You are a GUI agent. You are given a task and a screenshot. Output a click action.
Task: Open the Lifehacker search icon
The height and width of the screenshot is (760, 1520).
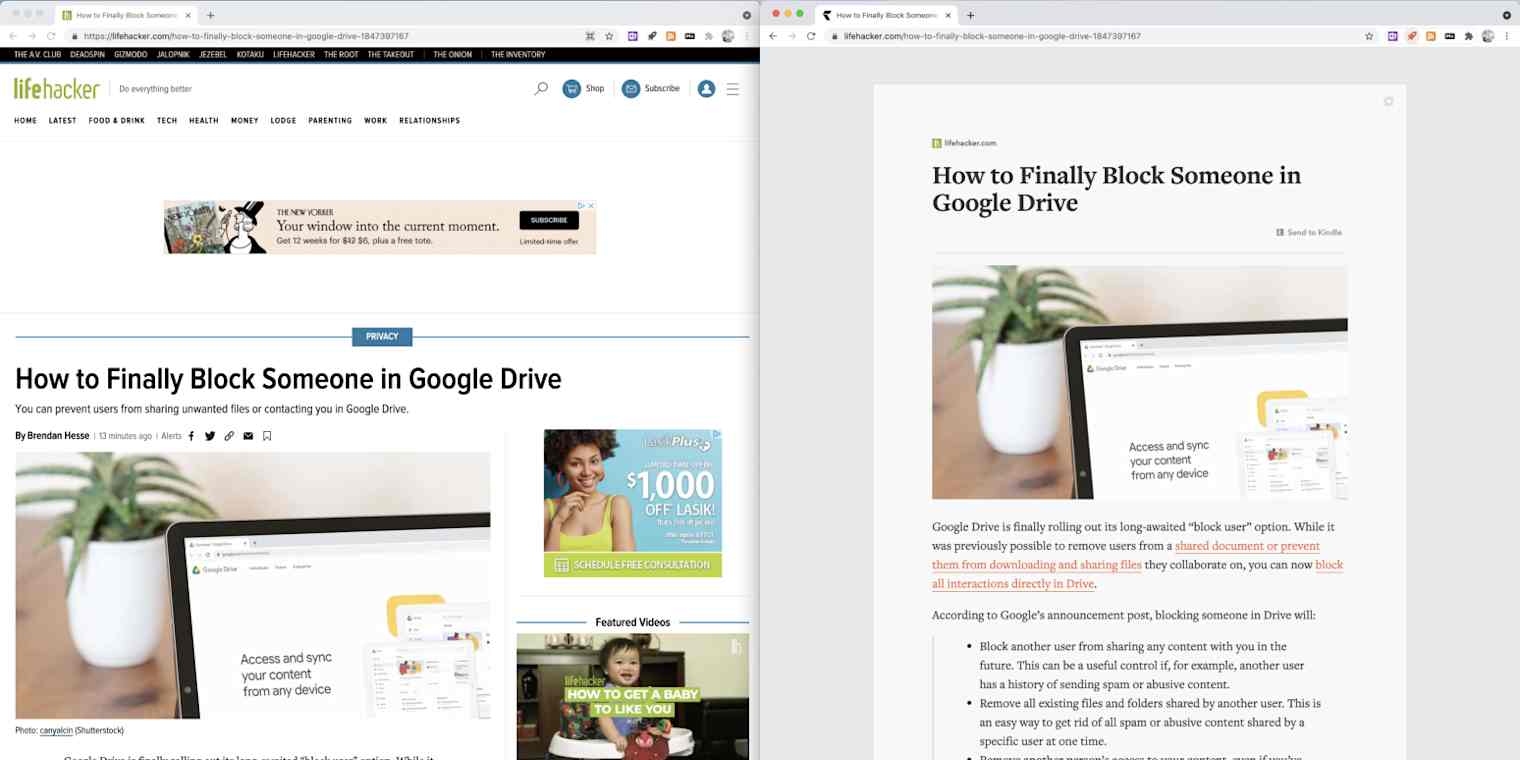coord(541,88)
